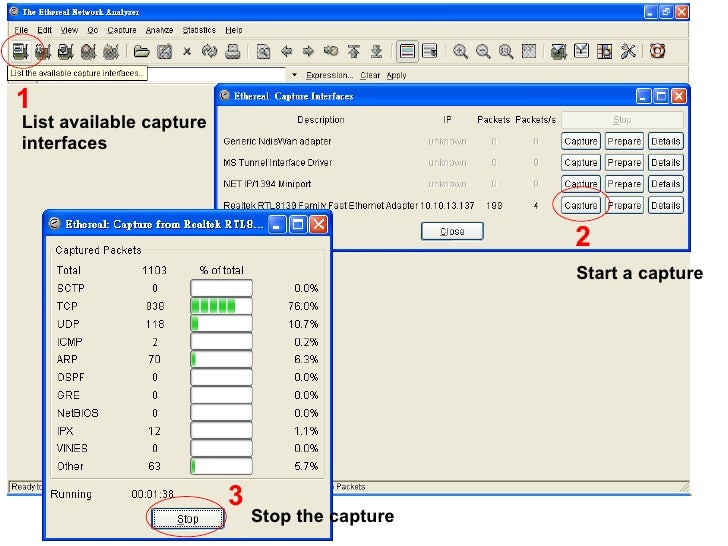Open the Capture filters toolbar icon
This screenshot has width=728, height=546.
point(559,51)
